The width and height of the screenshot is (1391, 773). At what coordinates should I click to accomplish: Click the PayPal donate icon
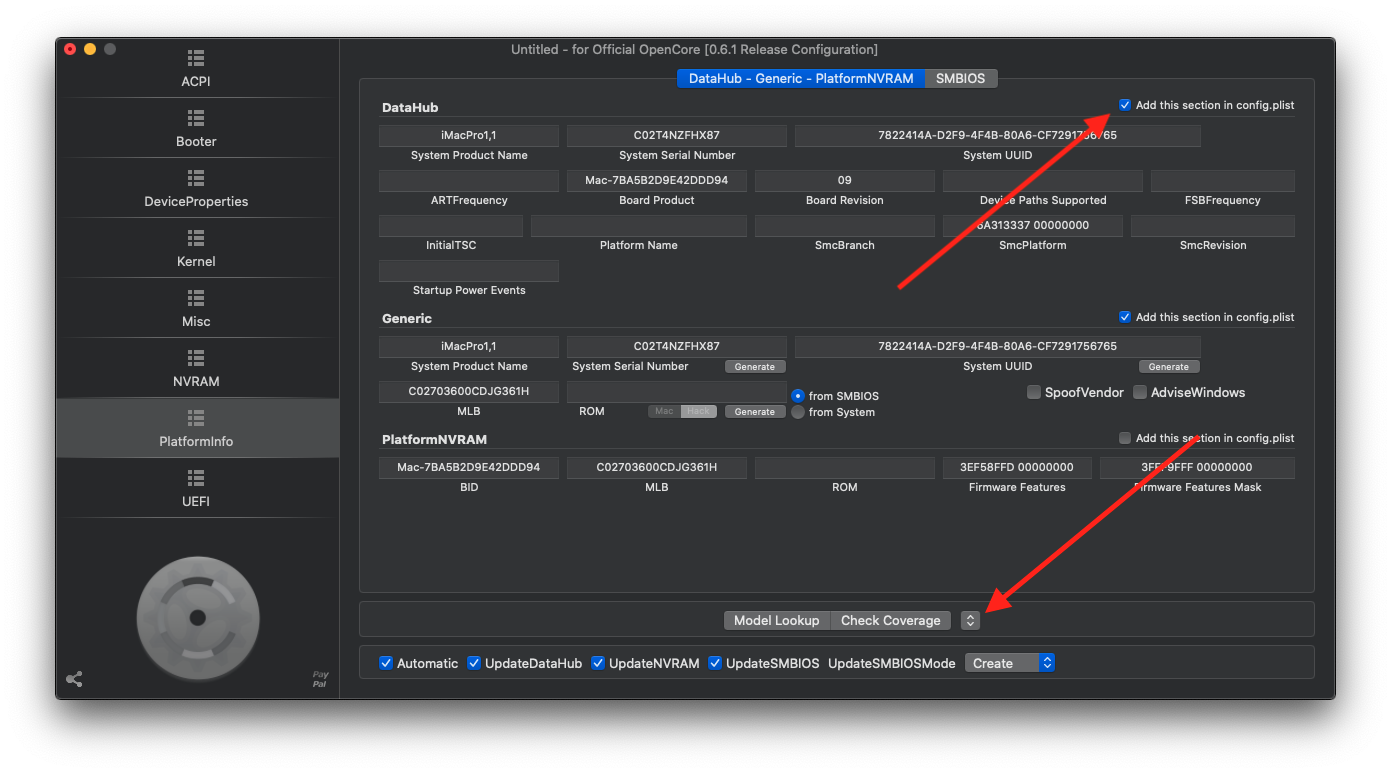(x=320, y=679)
